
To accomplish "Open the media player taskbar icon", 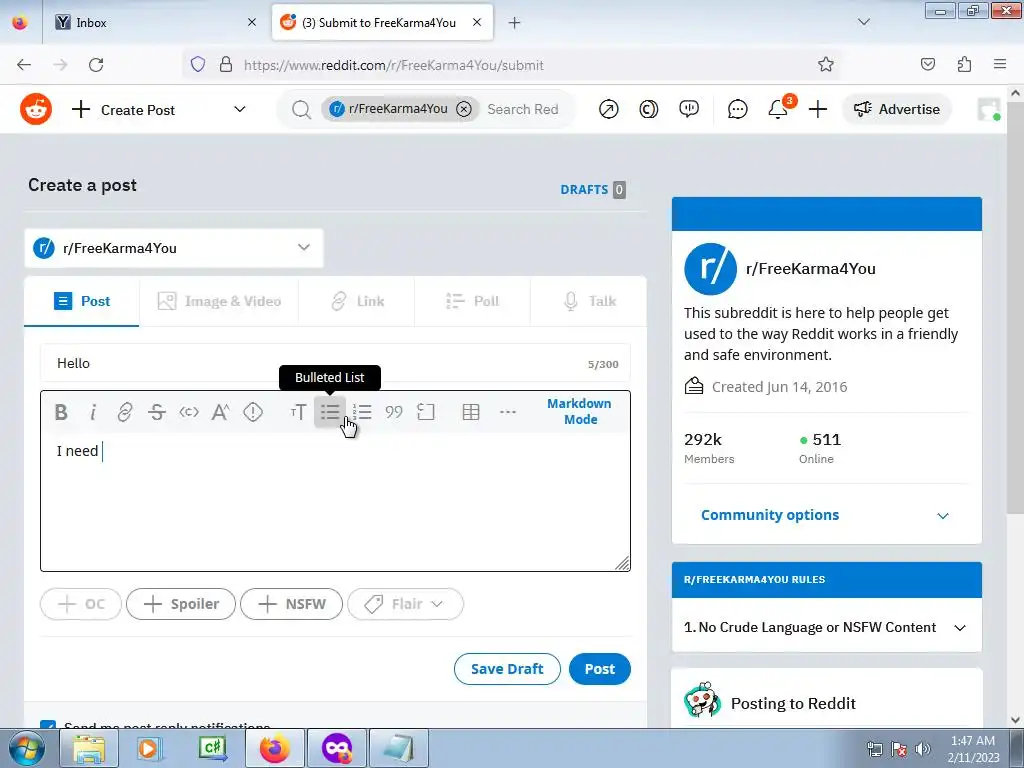I will point(149,748).
